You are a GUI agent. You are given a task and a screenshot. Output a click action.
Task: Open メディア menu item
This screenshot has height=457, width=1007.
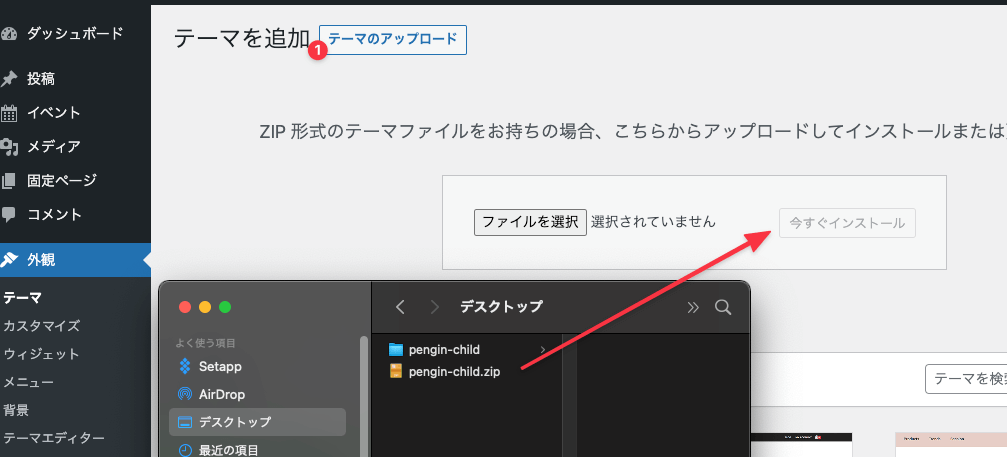point(54,147)
